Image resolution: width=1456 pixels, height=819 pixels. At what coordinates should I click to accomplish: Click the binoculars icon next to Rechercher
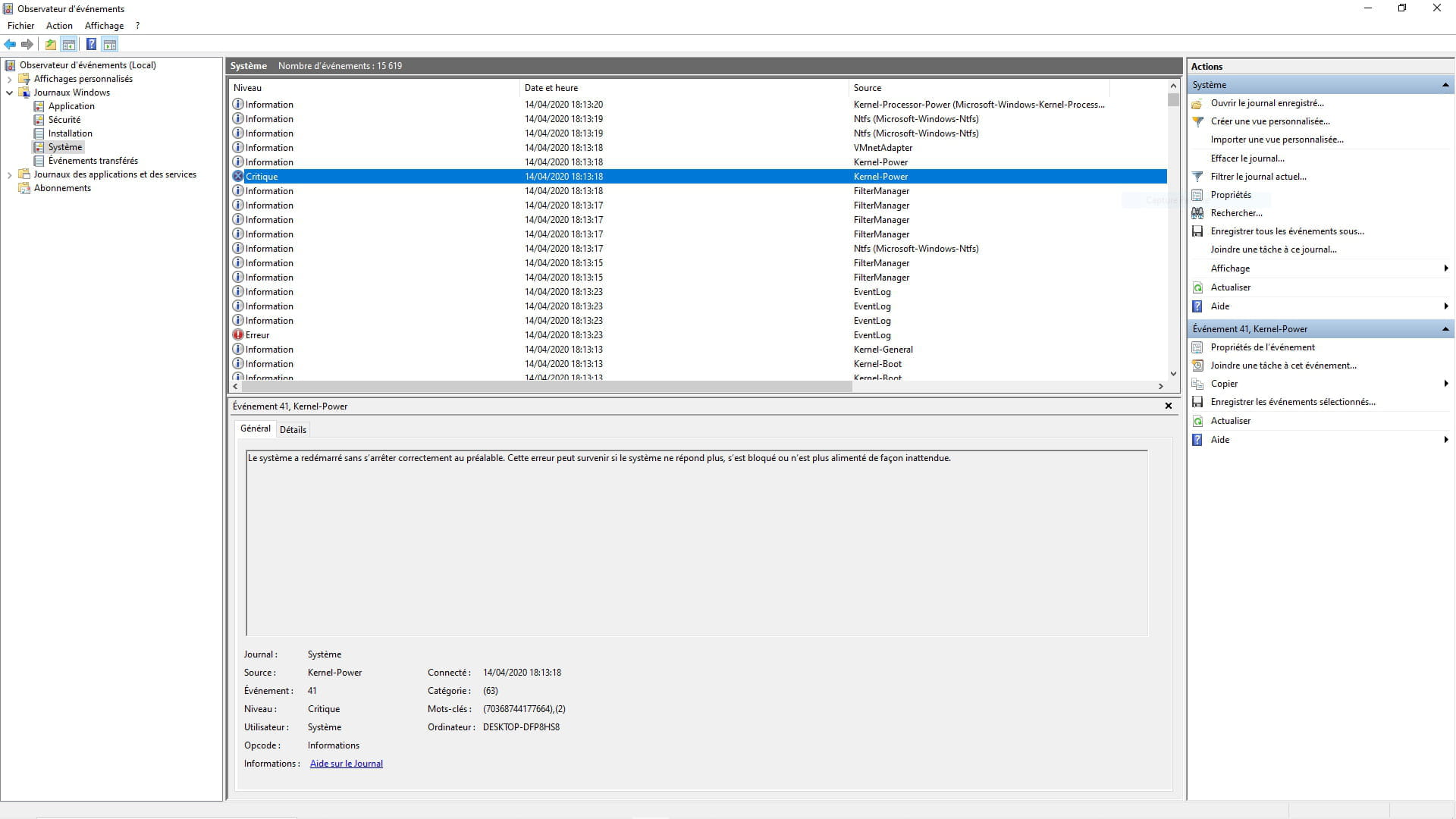(x=1197, y=213)
